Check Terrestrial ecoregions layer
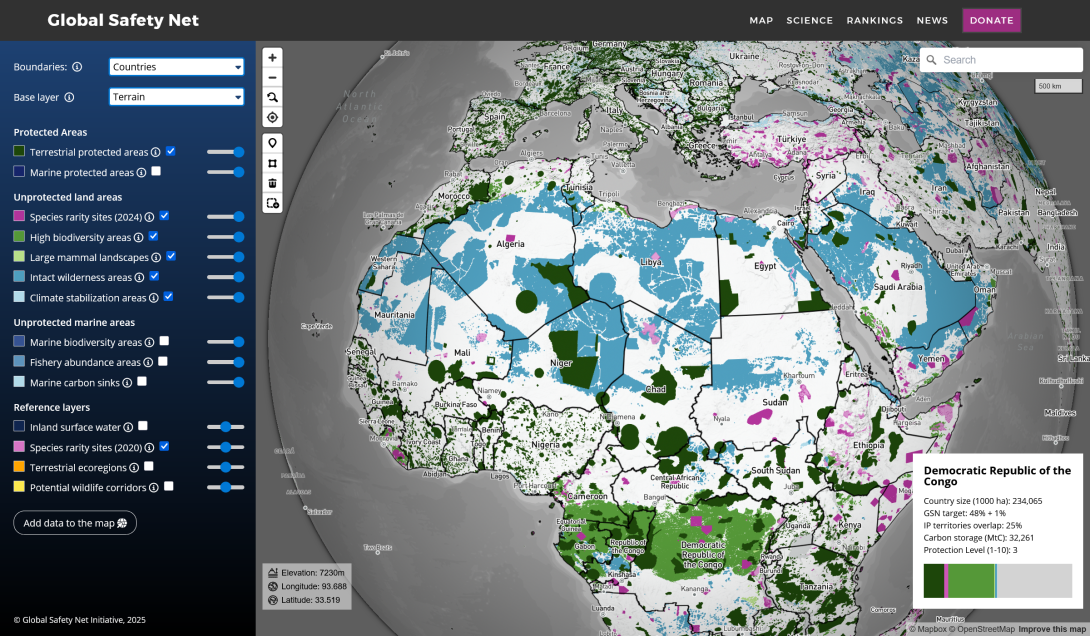Image resolution: width=1090 pixels, height=636 pixels. click(x=149, y=466)
